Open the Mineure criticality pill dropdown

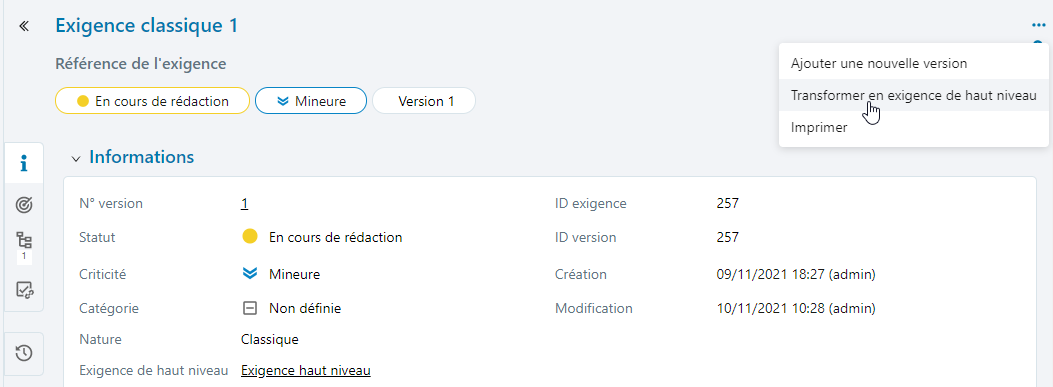pyautogui.click(x=311, y=101)
